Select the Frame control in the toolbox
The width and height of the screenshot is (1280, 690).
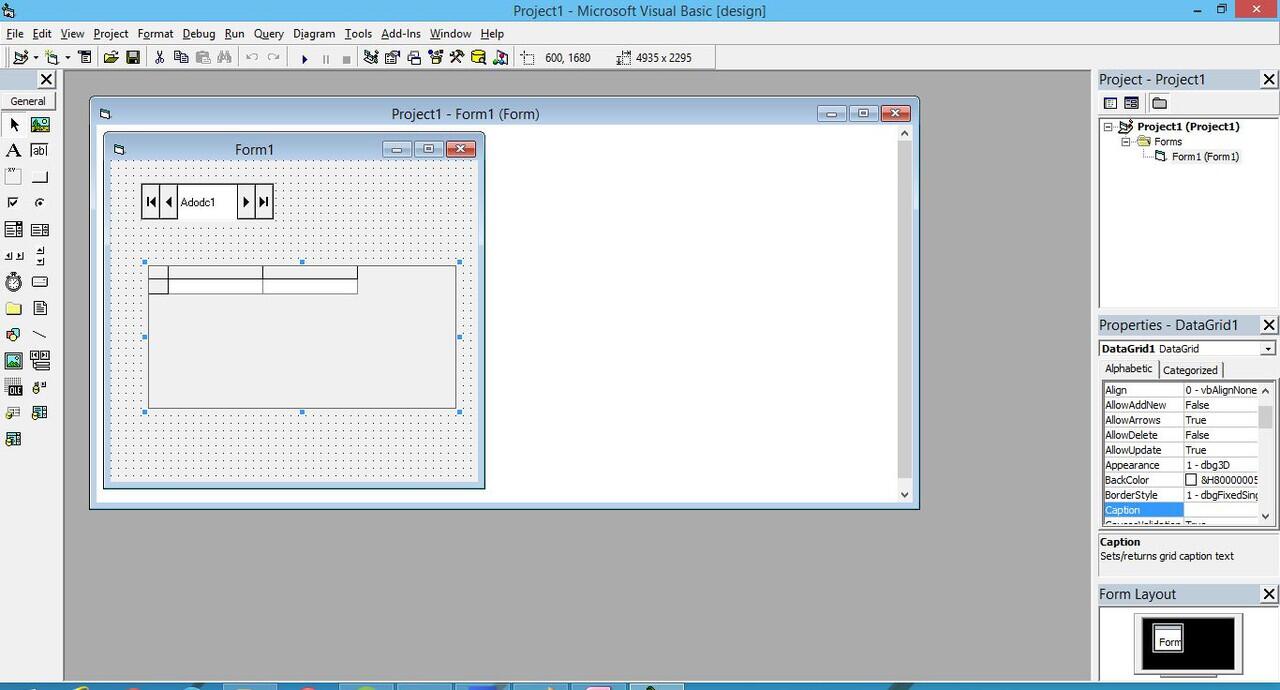point(14,177)
